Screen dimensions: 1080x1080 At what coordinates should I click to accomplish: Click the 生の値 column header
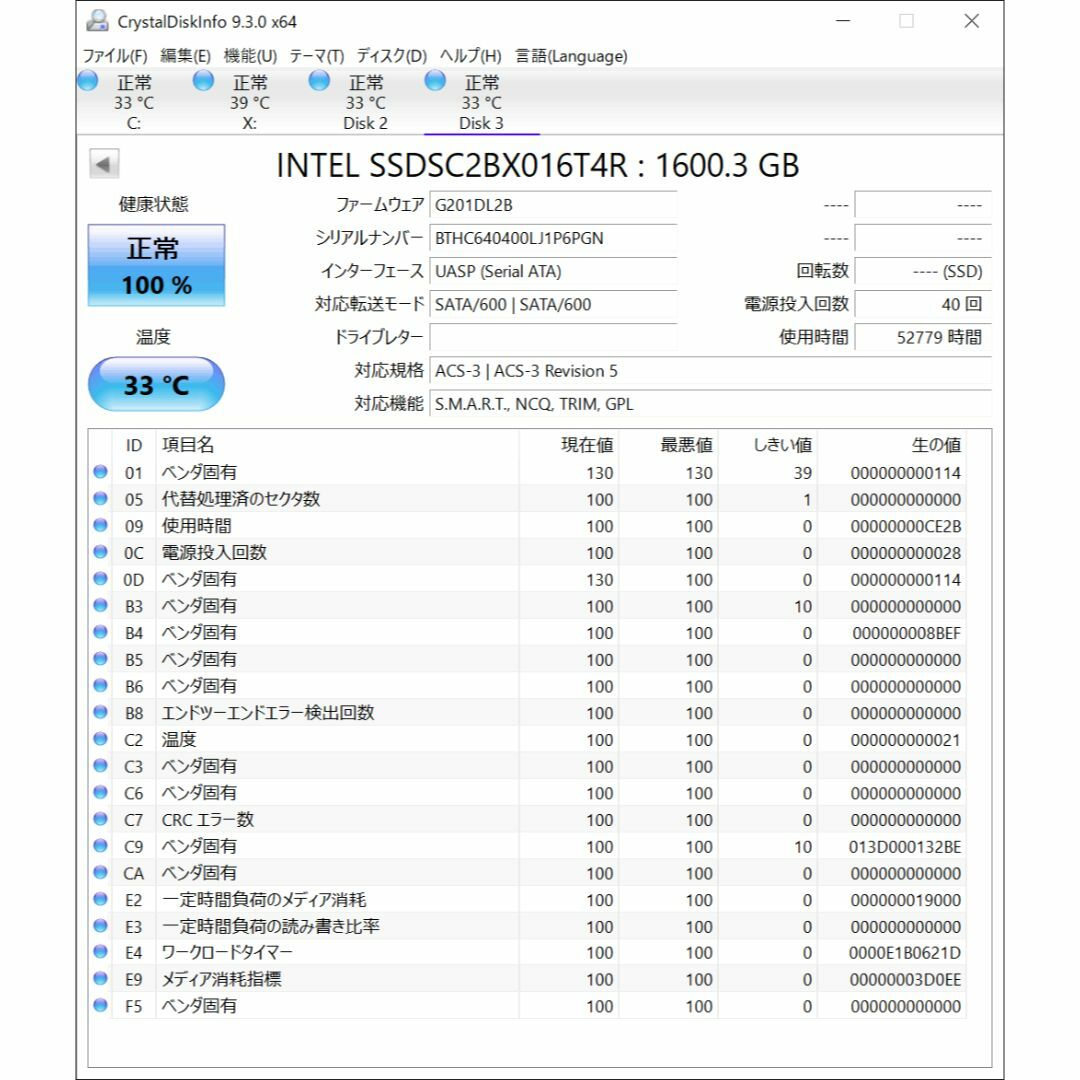(891, 445)
